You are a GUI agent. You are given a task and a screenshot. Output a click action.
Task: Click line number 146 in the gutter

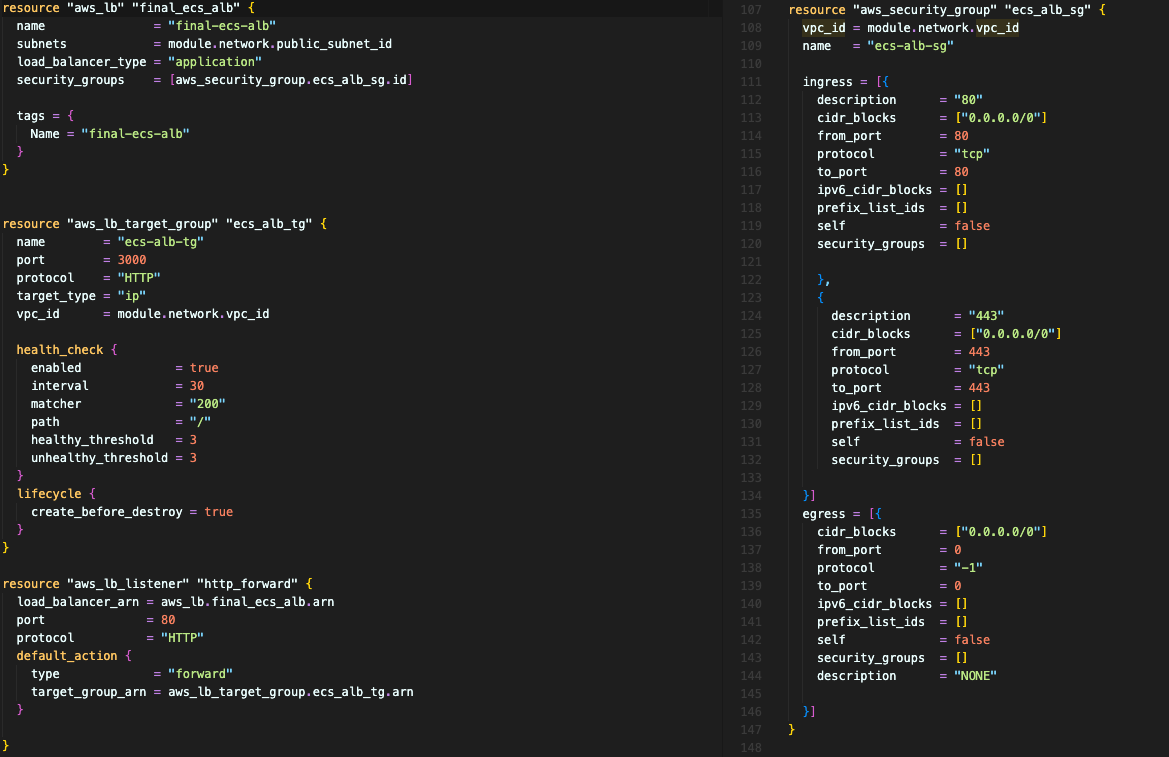(x=751, y=712)
